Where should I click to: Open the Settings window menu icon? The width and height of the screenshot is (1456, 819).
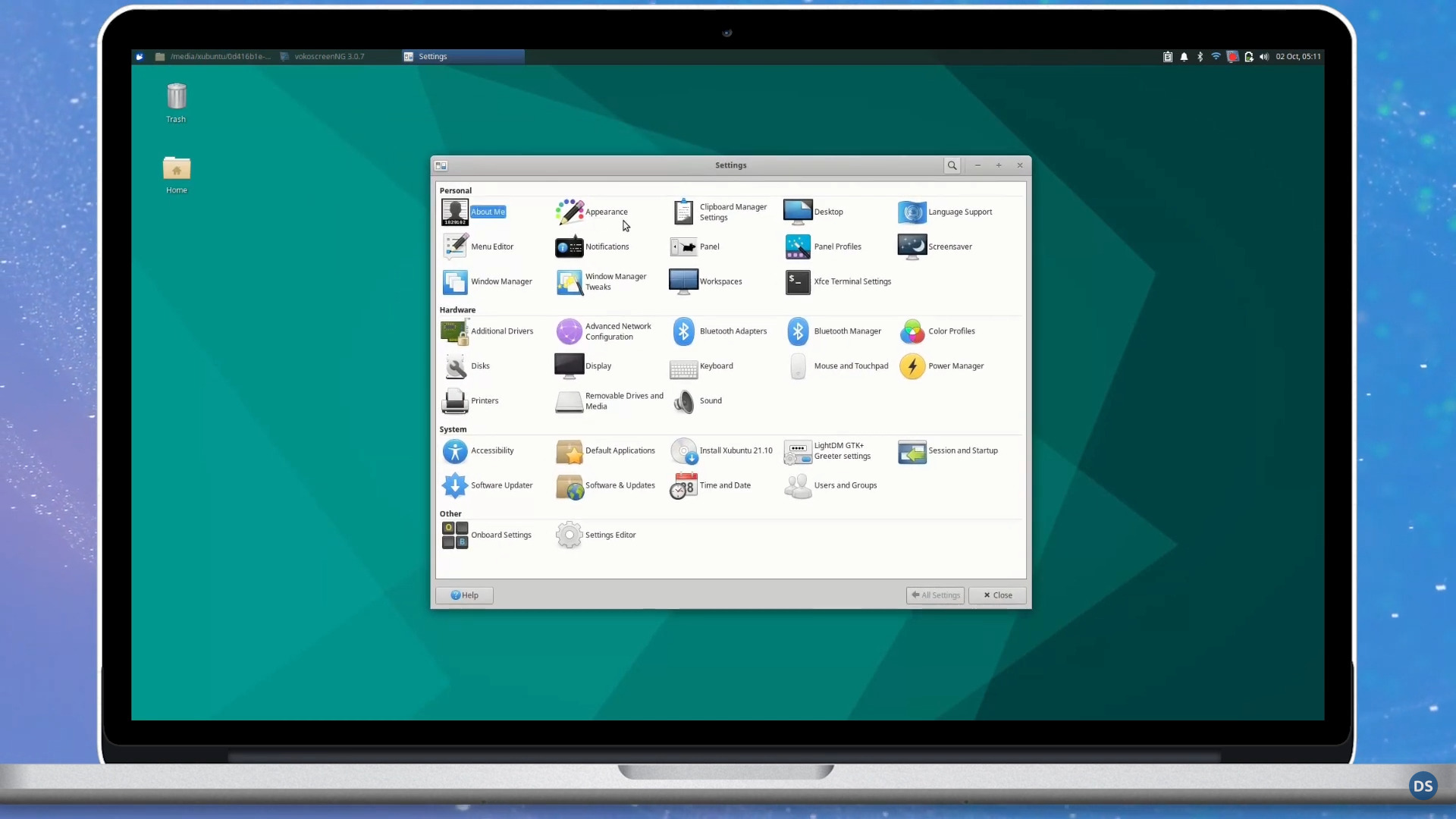[x=441, y=165]
